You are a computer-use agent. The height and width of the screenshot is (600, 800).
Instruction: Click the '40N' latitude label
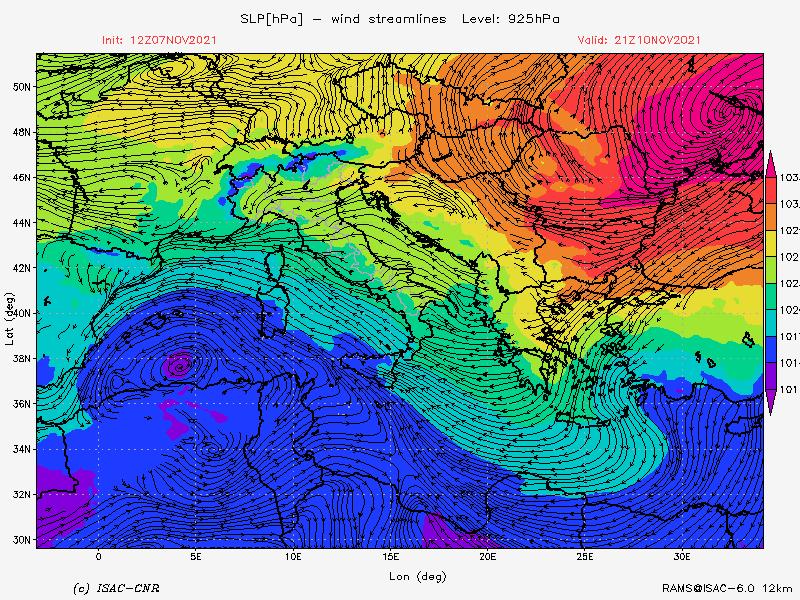(x=23, y=313)
